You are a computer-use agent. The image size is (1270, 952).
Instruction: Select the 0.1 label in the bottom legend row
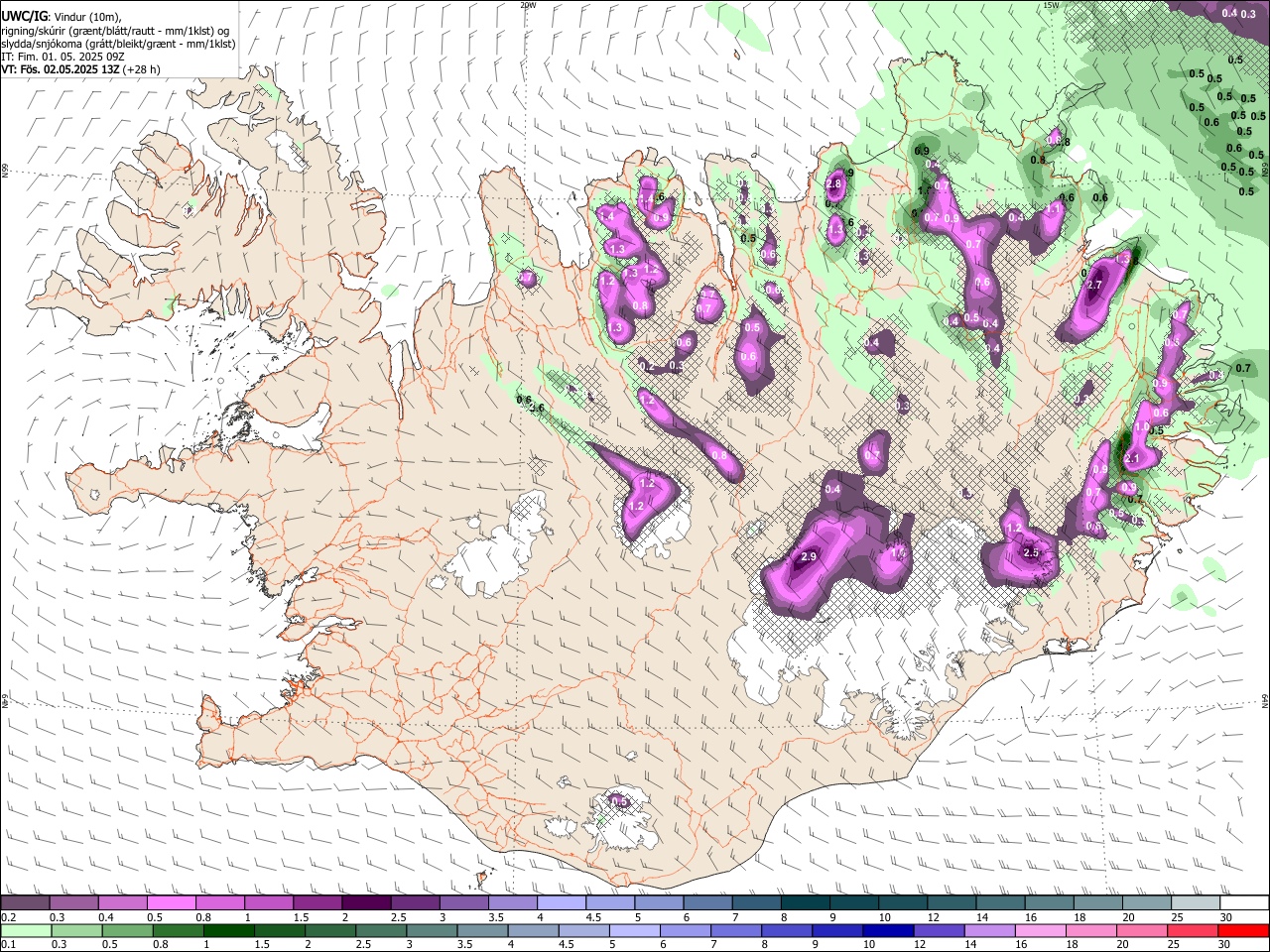[x=7, y=945]
